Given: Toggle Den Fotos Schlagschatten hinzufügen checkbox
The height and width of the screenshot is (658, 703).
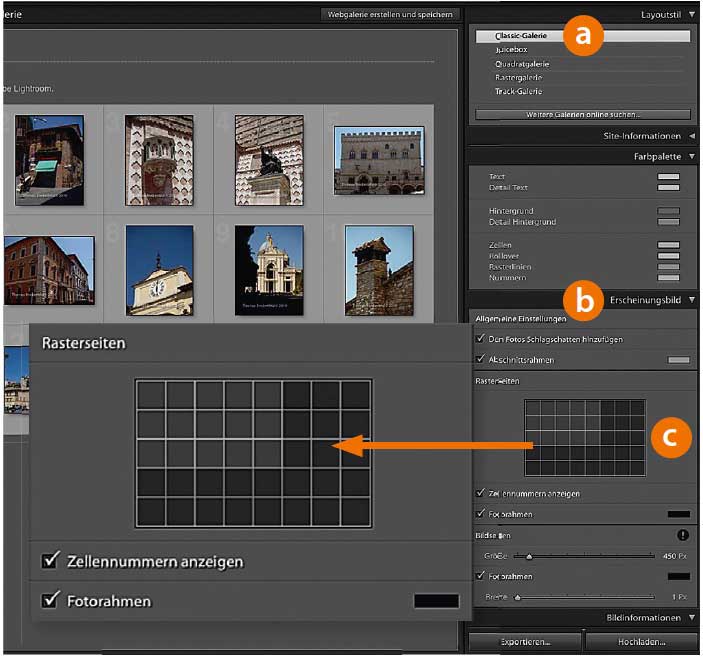Looking at the screenshot, I should coord(481,340).
